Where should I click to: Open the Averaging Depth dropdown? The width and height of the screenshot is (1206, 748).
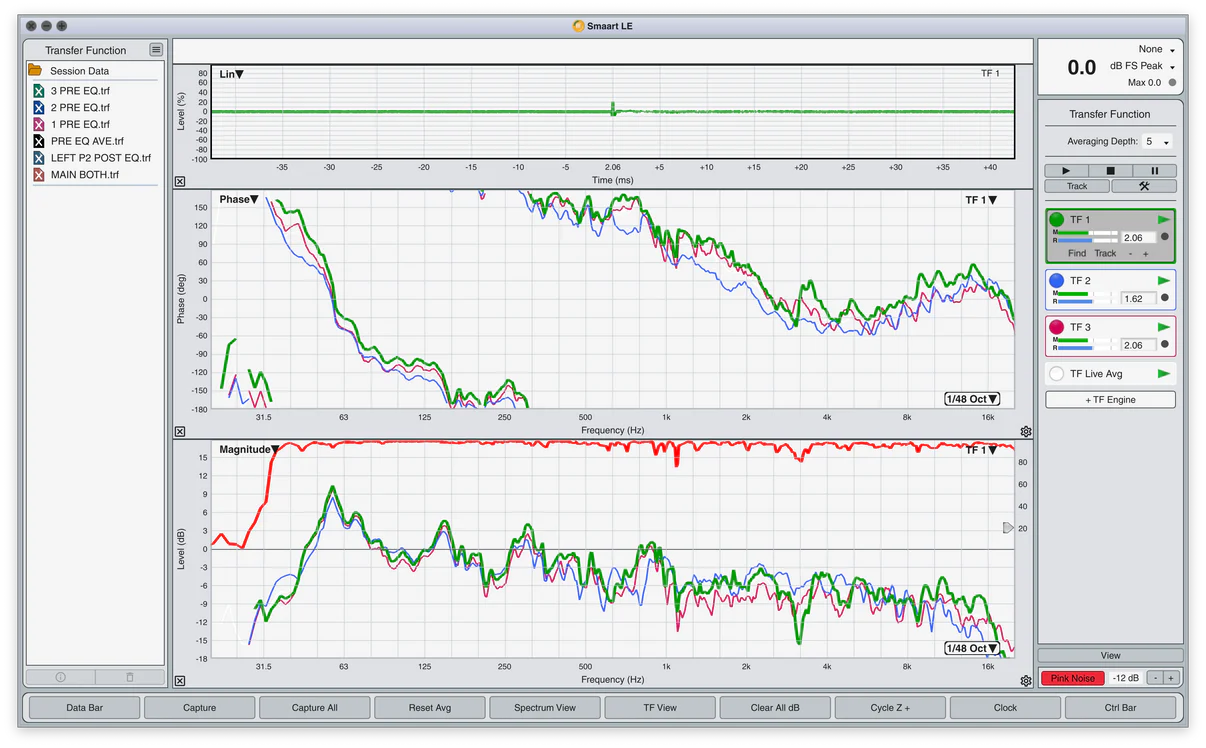pyautogui.click(x=1159, y=142)
